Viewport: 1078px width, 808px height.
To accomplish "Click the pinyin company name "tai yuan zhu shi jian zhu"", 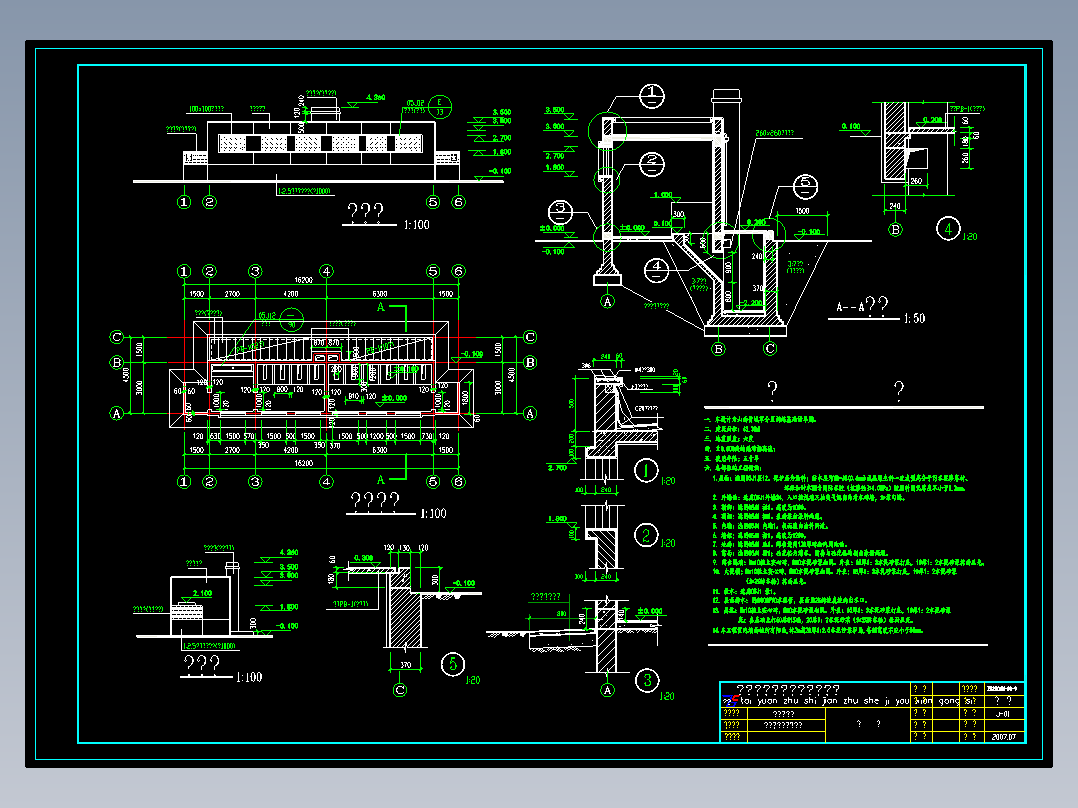I will point(800,701).
